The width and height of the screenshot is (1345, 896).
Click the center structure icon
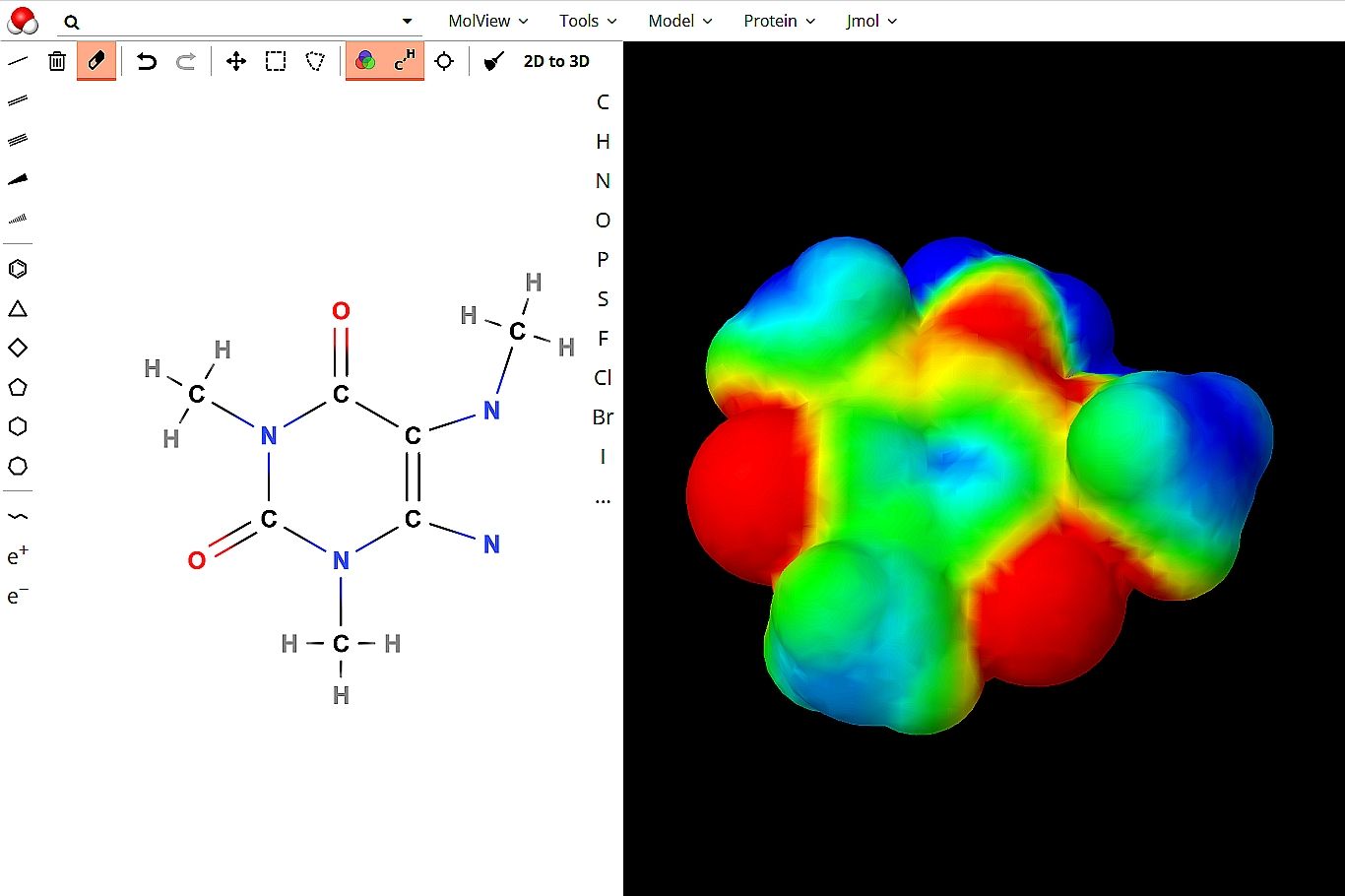(444, 61)
